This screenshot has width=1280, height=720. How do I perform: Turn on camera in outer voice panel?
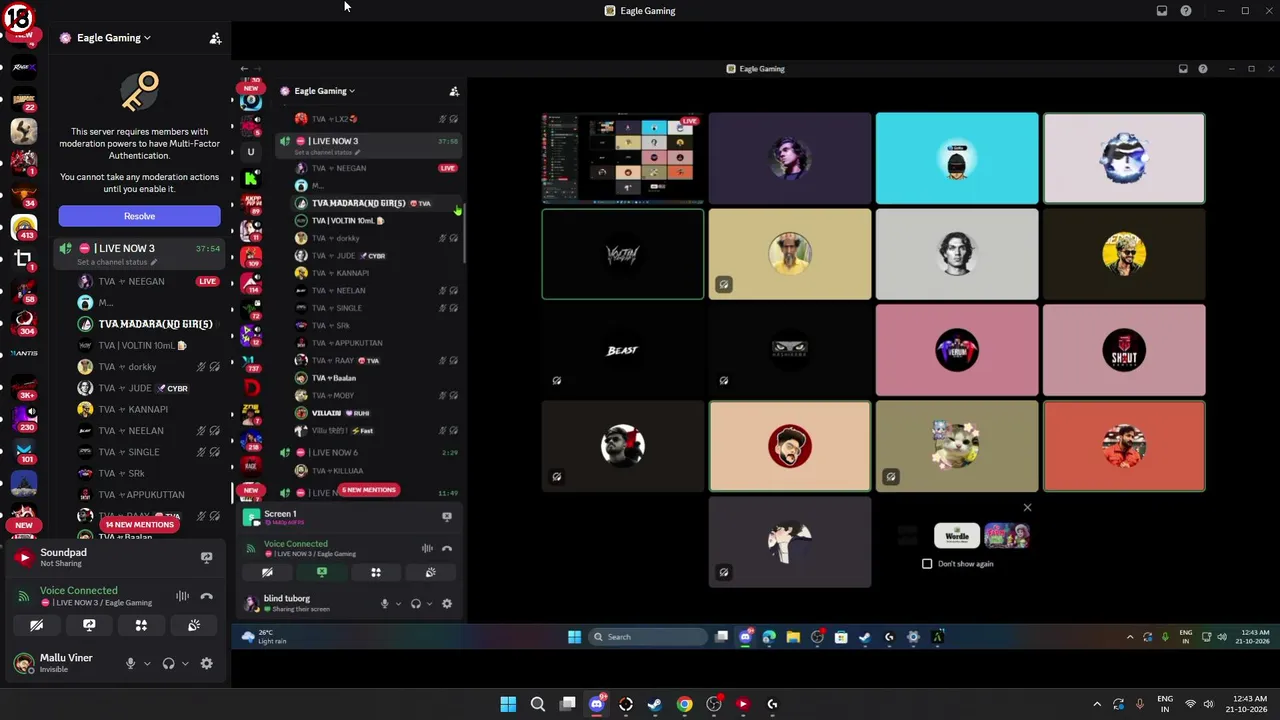[x=37, y=625]
